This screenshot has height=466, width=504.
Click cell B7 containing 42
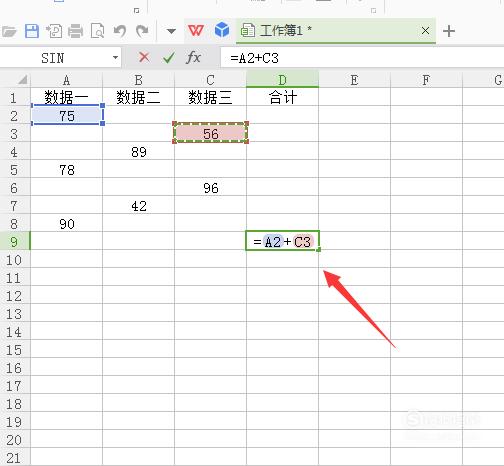point(138,205)
